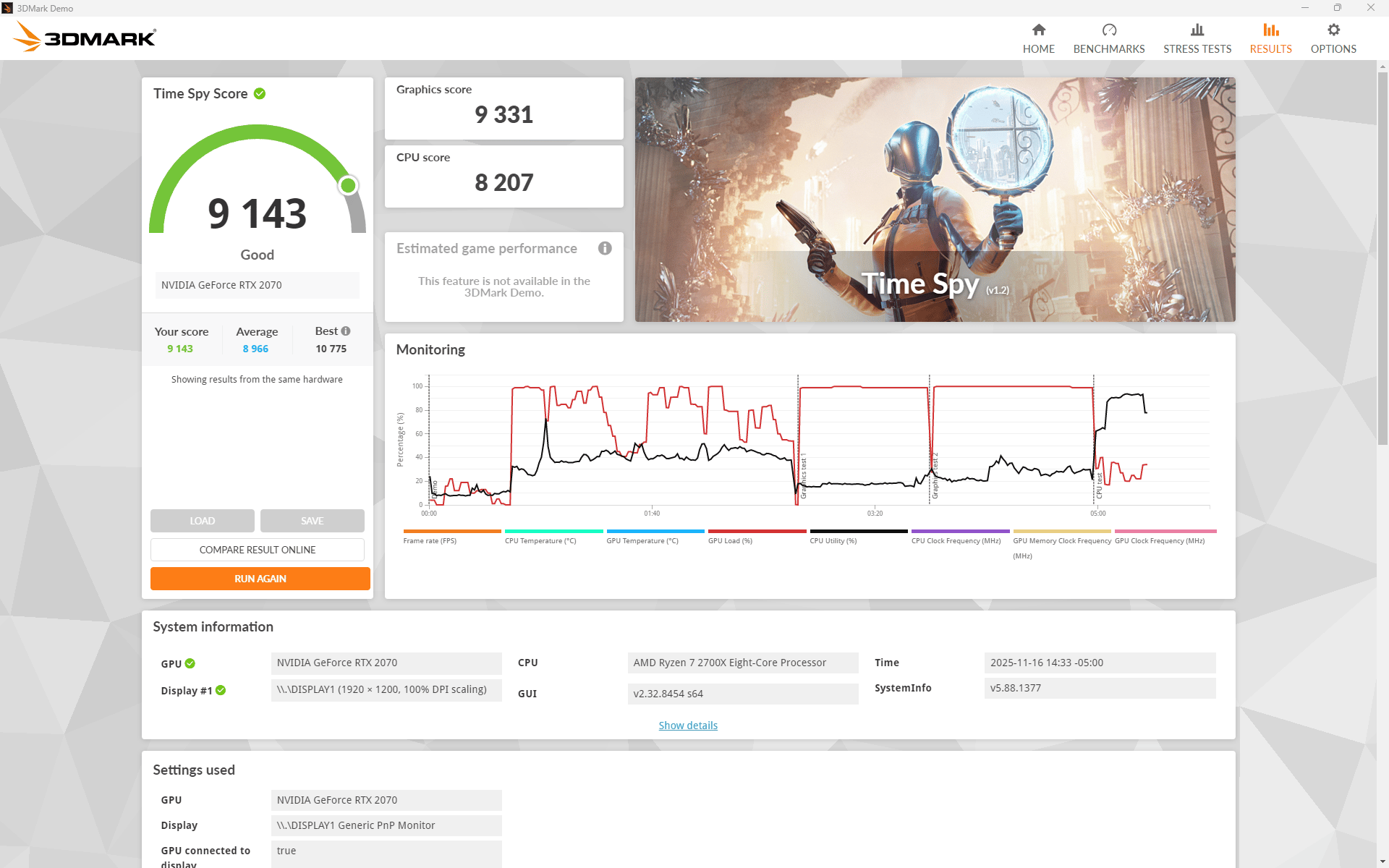Click the Time value 2025-11-16 14:33 field
Image resolution: width=1389 pixels, height=868 pixels.
coord(1100,663)
